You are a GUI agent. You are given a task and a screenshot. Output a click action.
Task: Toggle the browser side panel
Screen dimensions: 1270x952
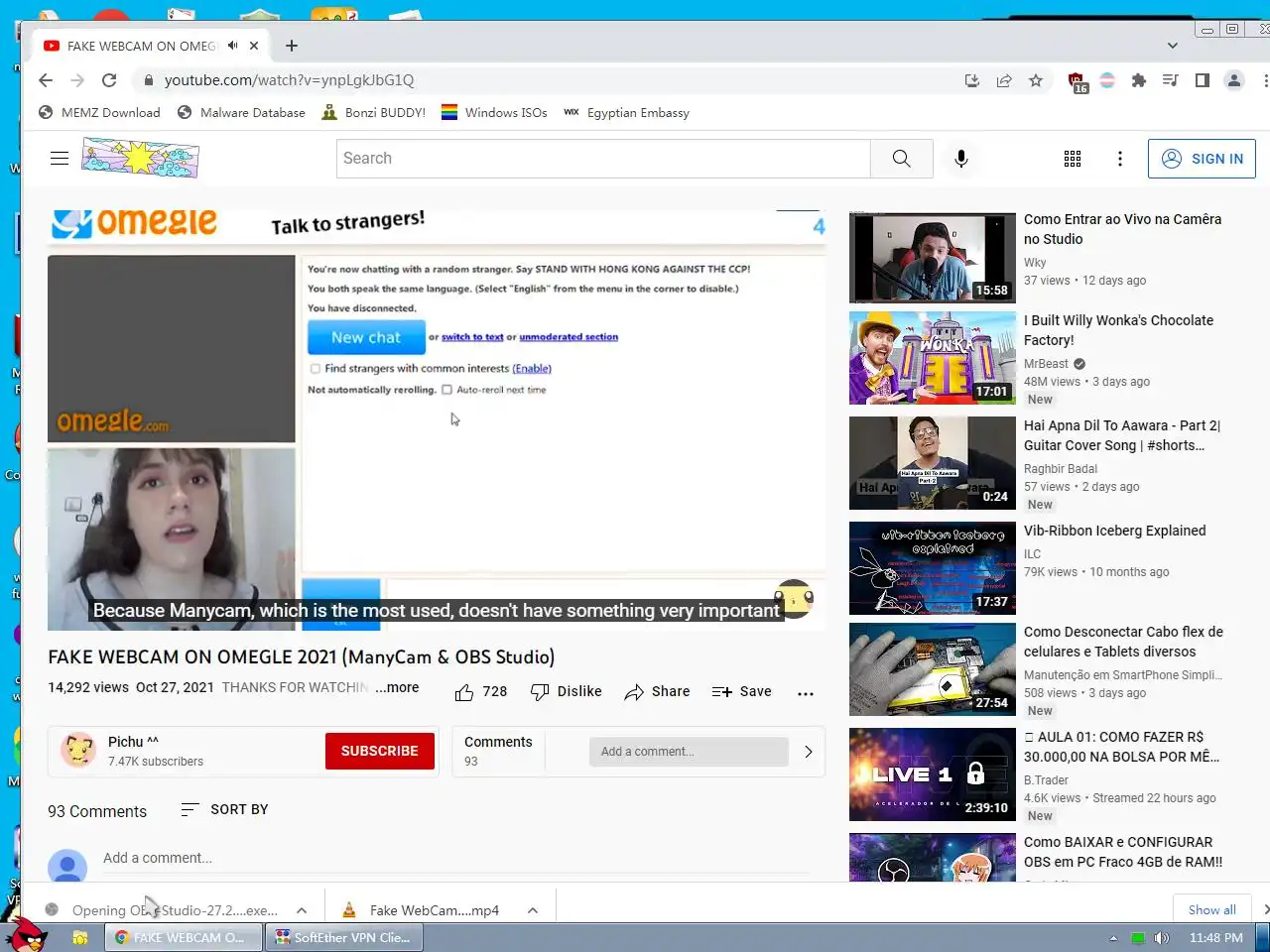pos(1203,80)
